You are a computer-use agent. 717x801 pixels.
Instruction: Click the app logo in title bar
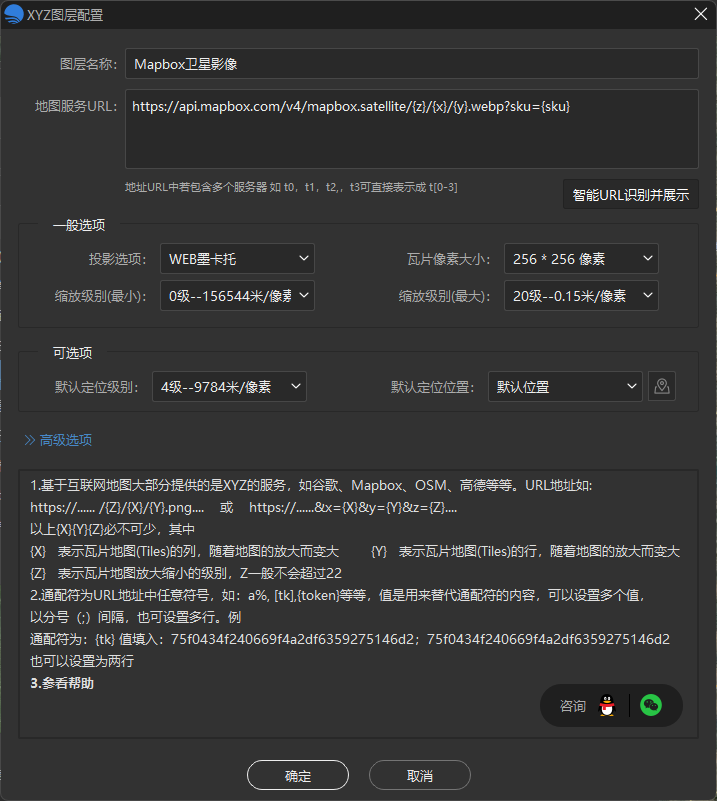tap(14, 14)
